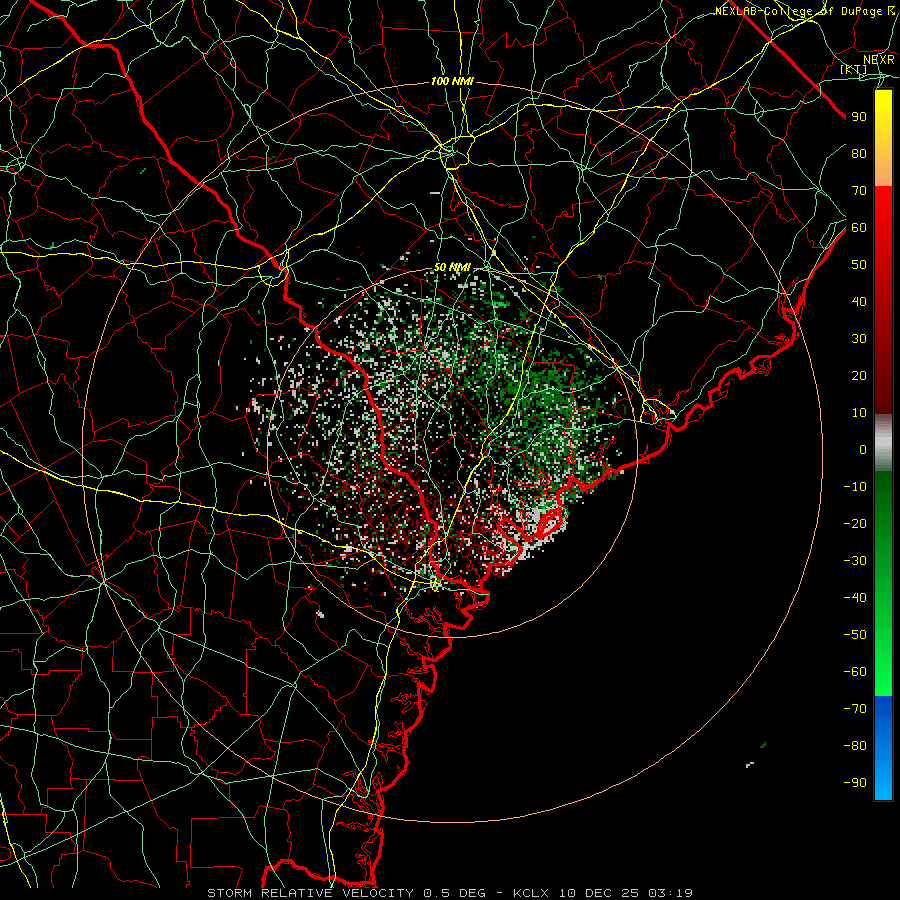Click the 0 value on velocity scale
The width and height of the screenshot is (900, 900).
863,449
